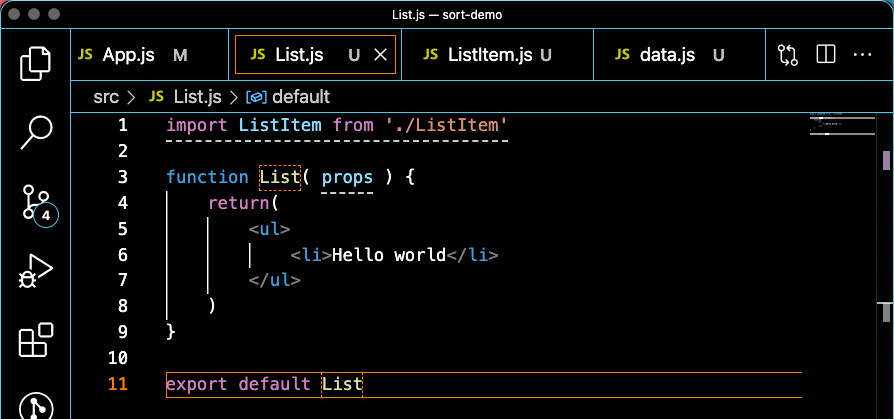Click 'List' in the function declaration
Viewport: 894px width, 419px height.
(x=280, y=177)
